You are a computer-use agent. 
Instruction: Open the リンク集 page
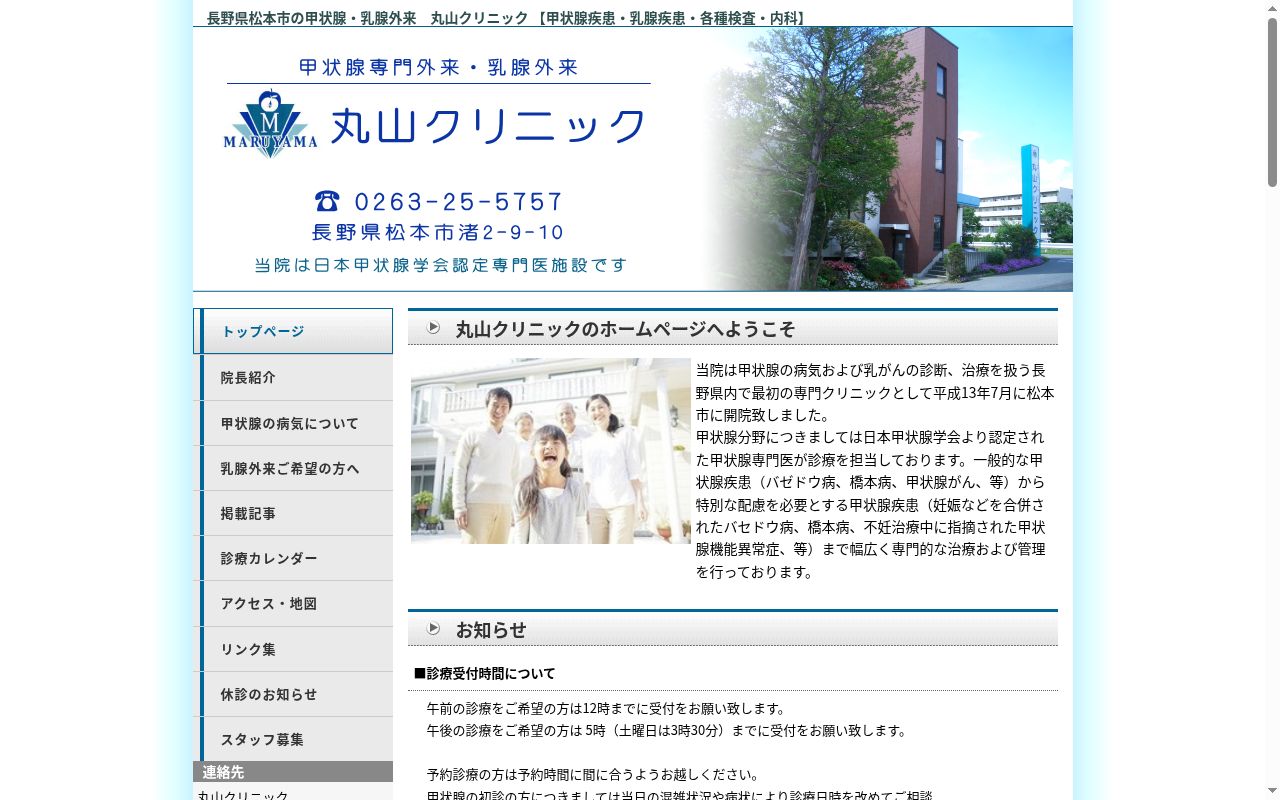coord(293,649)
